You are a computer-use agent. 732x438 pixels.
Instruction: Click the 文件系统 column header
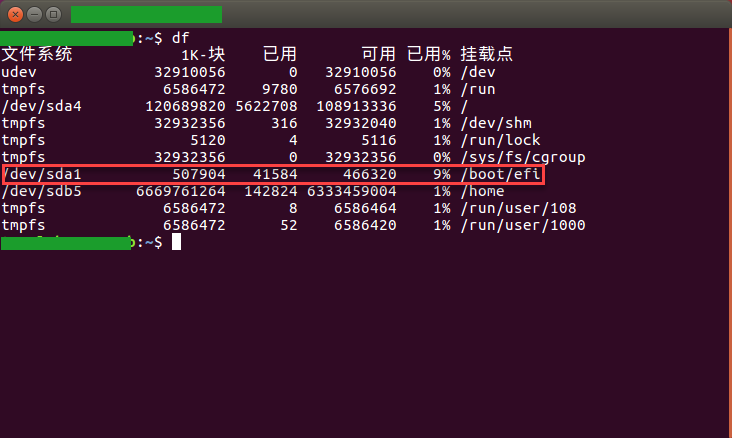click(x=37, y=54)
